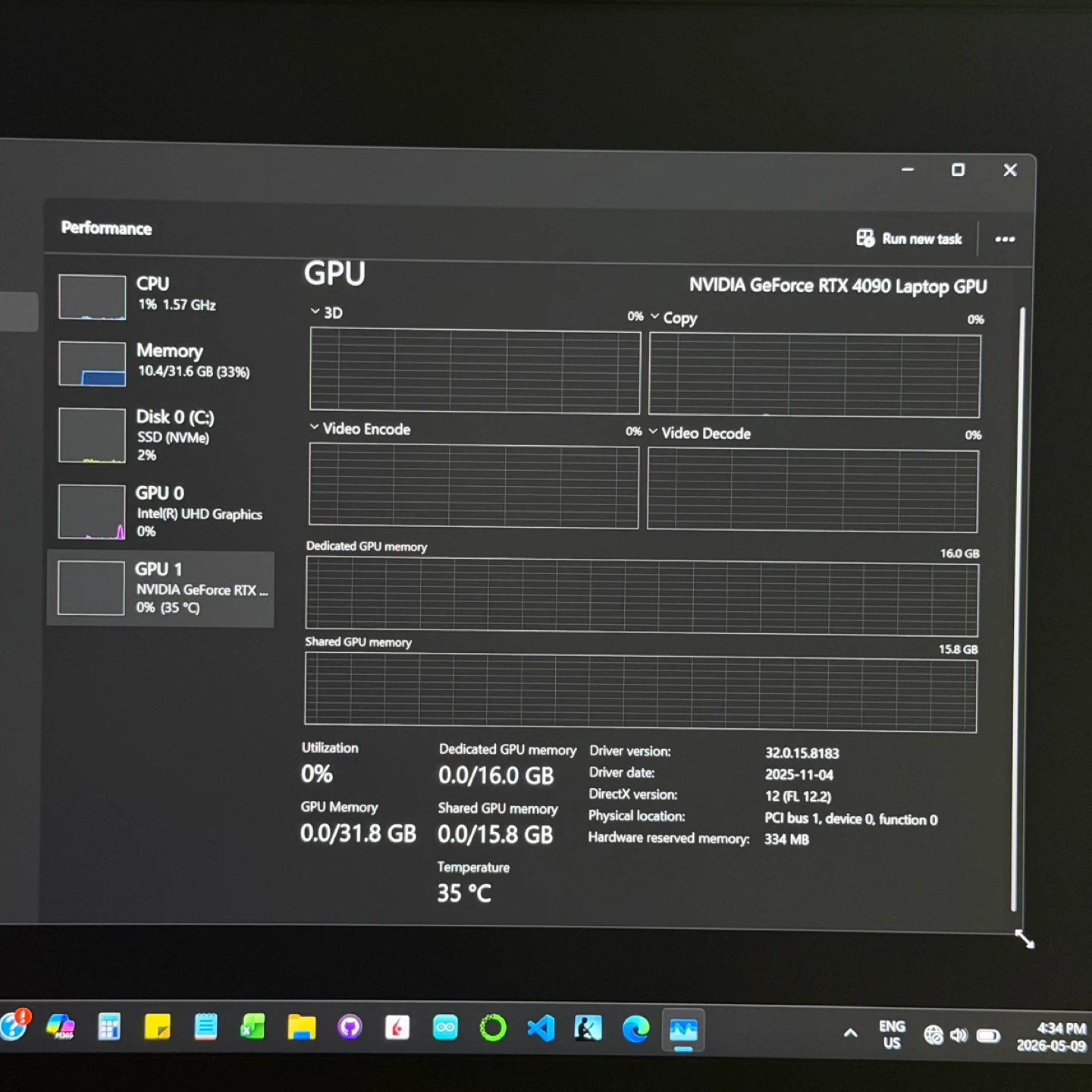
Task: Open Notepad from the taskbar
Action: (206, 1027)
